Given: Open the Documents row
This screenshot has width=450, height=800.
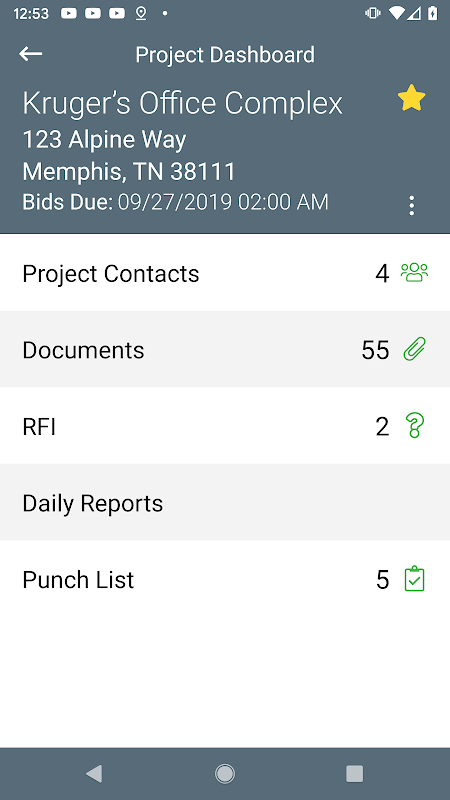Looking at the screenshot, I should 225,349.
